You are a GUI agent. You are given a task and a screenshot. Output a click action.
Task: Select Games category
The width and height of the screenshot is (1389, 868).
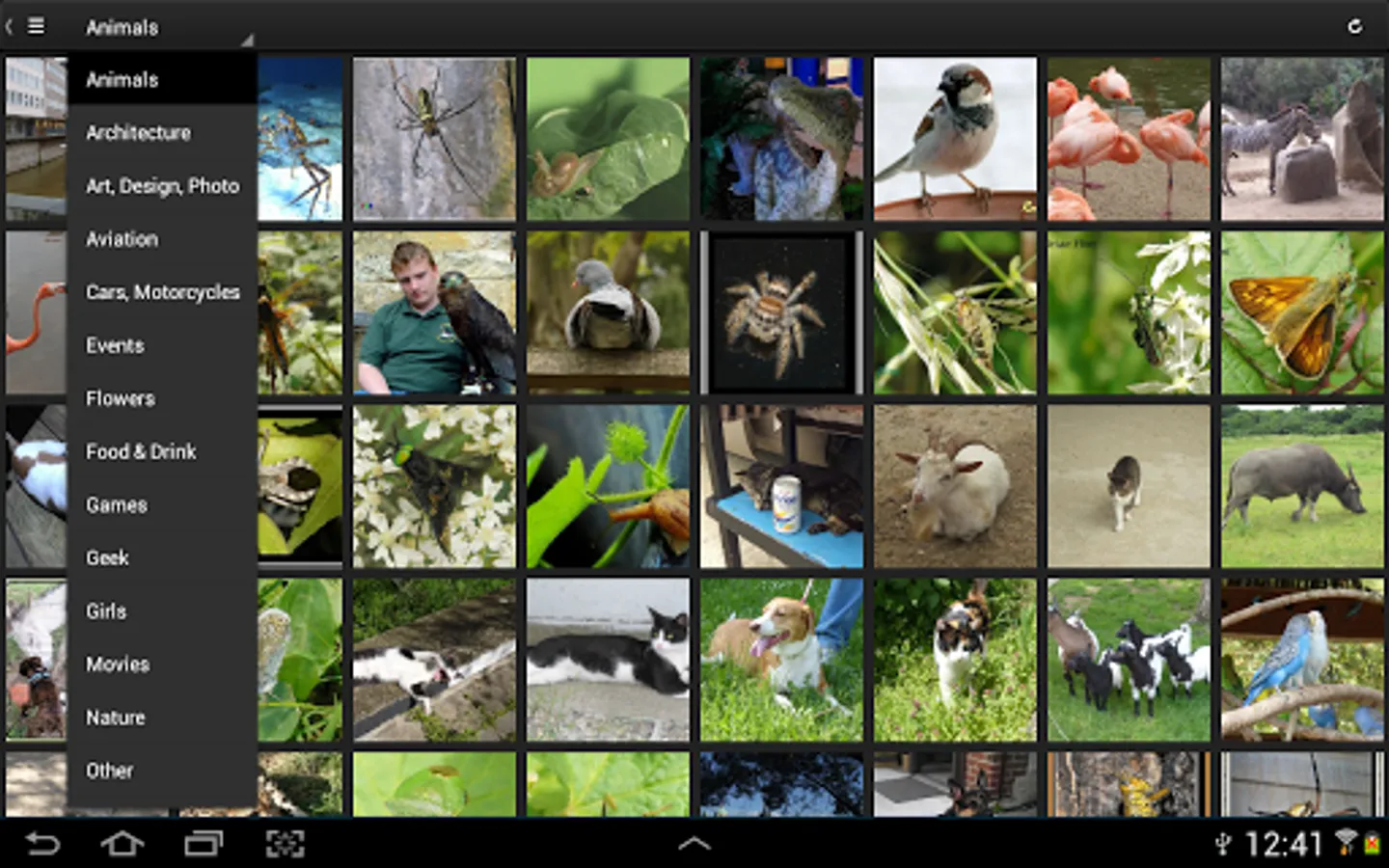click(x=162, y=503)
